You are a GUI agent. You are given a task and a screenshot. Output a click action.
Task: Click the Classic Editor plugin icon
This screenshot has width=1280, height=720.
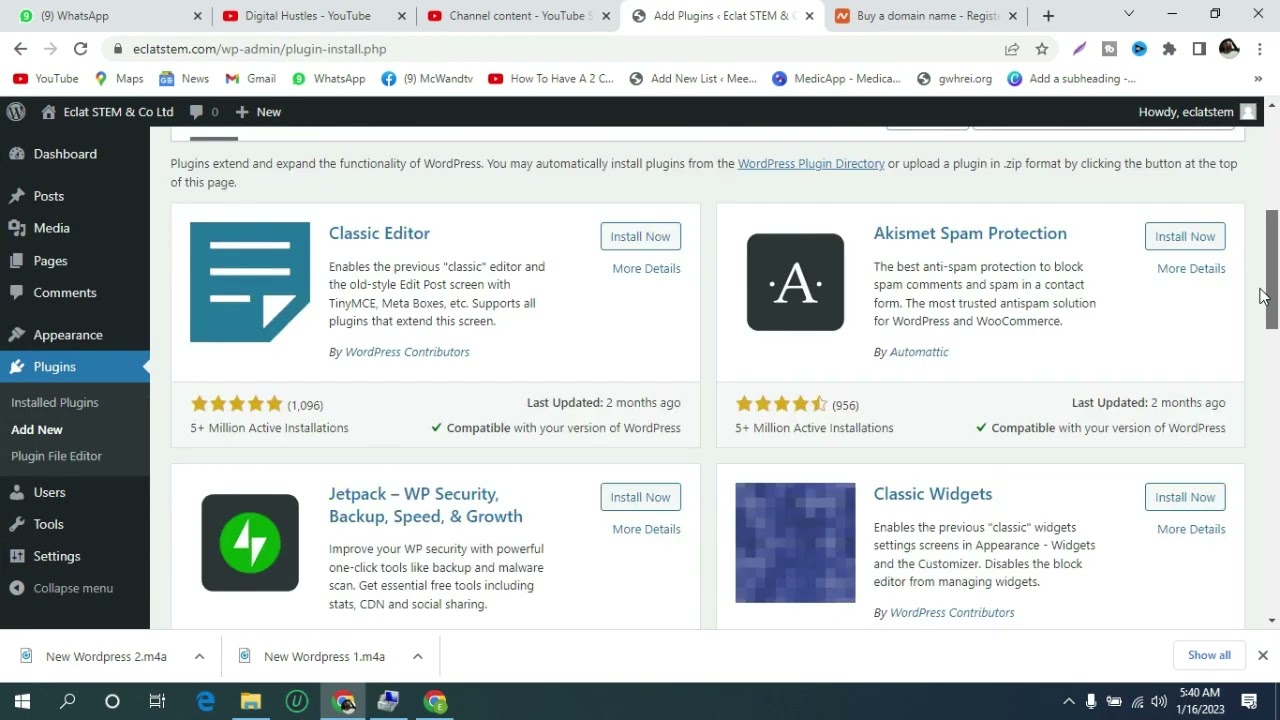coord(250,282)
